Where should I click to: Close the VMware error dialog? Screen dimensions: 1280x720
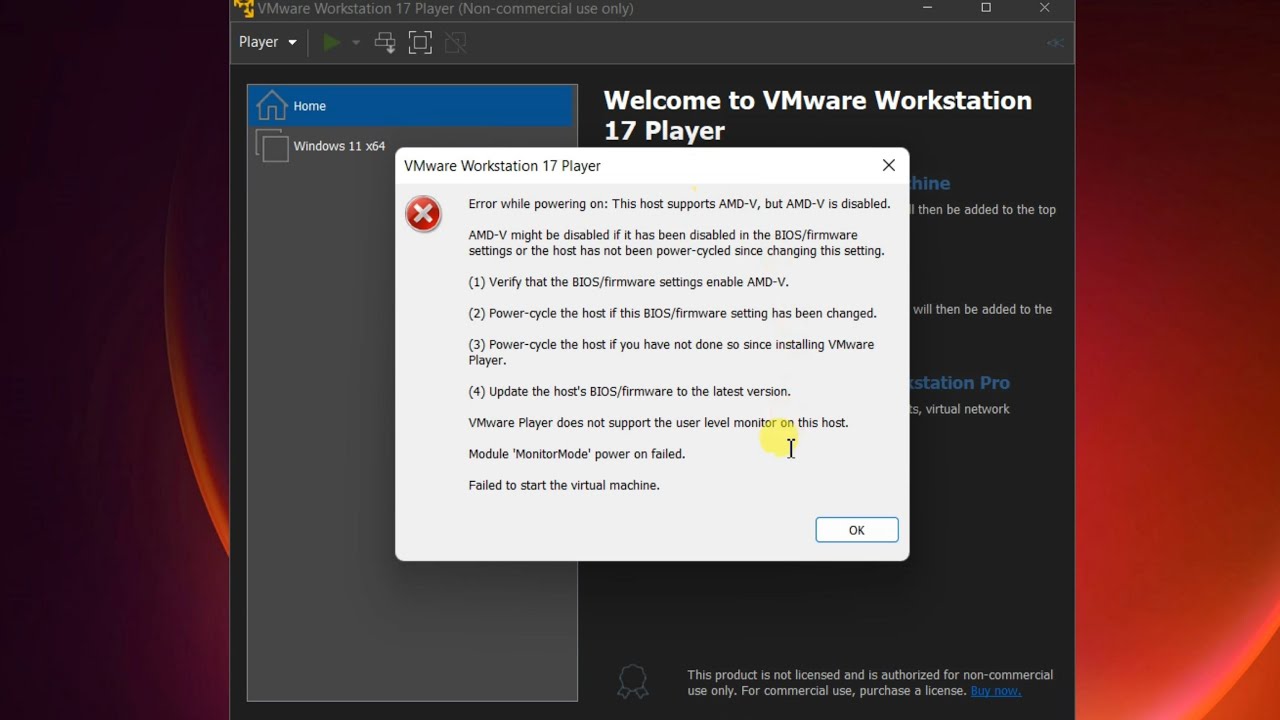[888, 166]
